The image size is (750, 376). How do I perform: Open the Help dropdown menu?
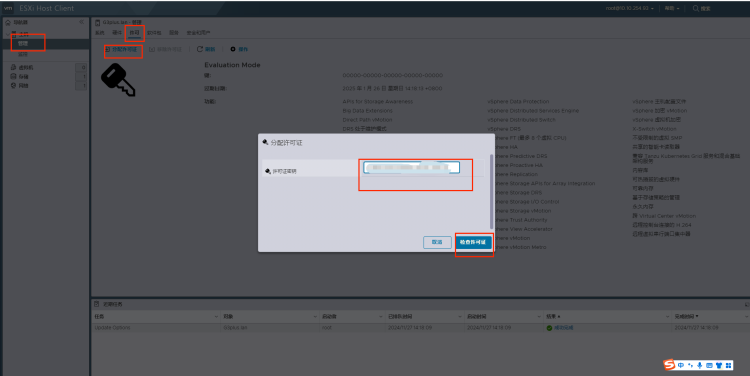point(672,9)
